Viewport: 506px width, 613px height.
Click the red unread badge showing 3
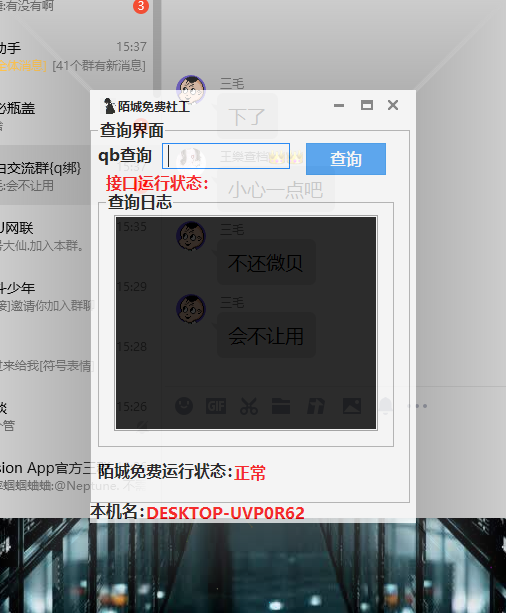(141, 6)
